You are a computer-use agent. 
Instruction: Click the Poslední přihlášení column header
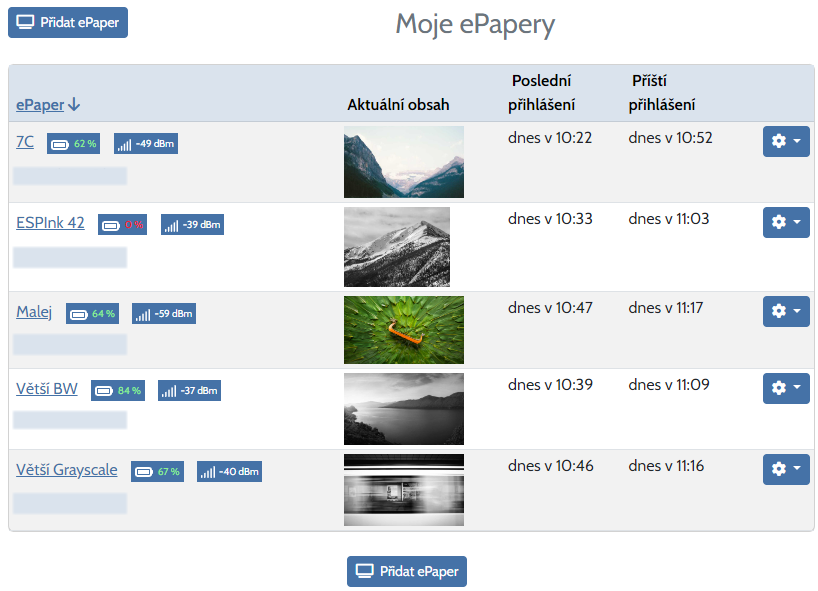point(542,93)
